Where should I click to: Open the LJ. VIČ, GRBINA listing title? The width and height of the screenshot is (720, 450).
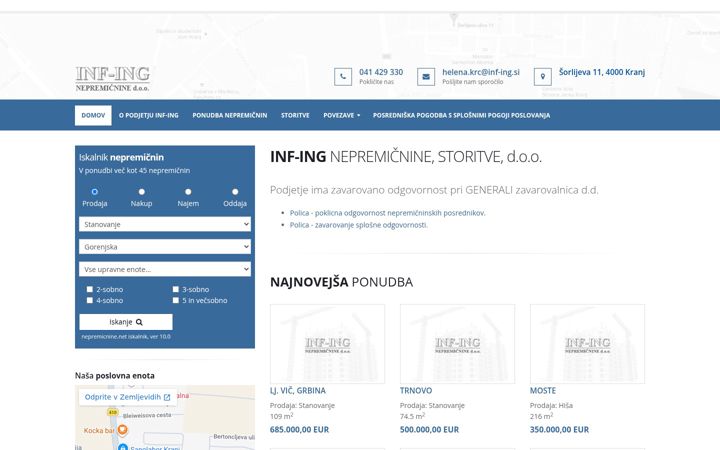click(x=298, y=391)
